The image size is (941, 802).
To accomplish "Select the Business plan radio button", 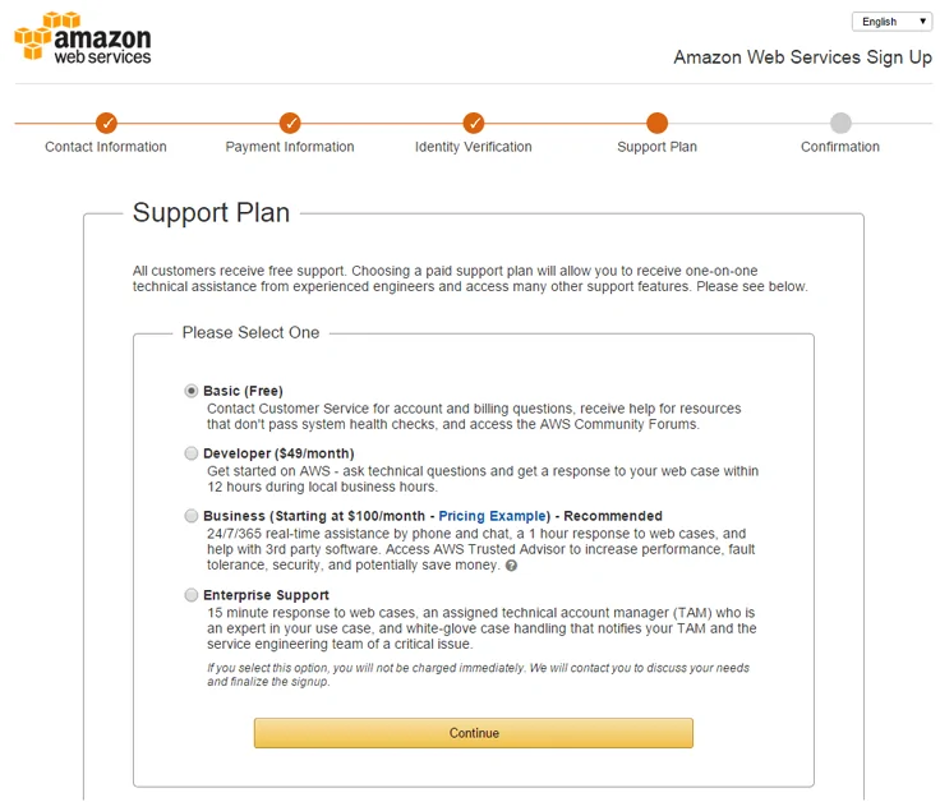I will (x=191, y=516).
